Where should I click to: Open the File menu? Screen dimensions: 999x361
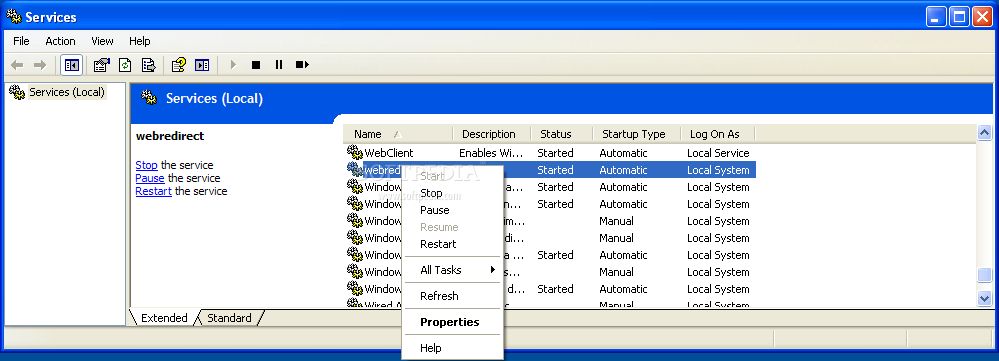(21, 41)
